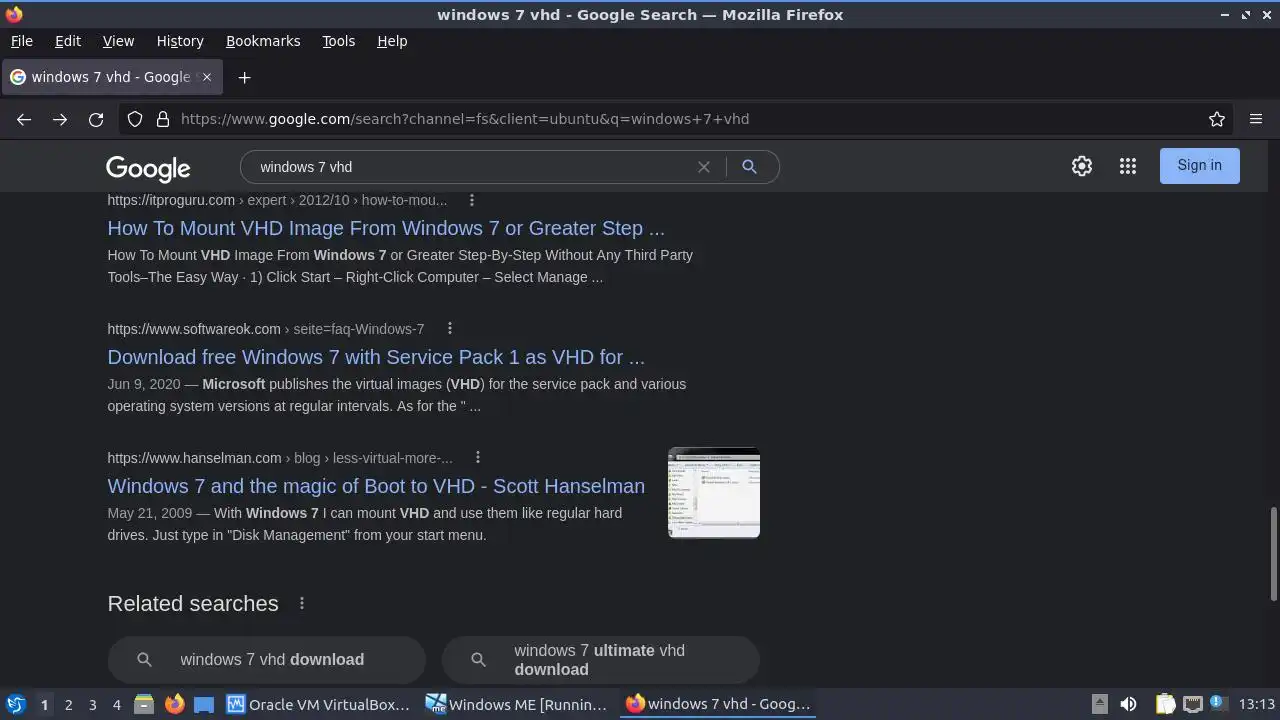This screenshot has height=720, width=1280.
Task: Switch to workspace 3 in taskbar
Action: (x=92, y=705)
